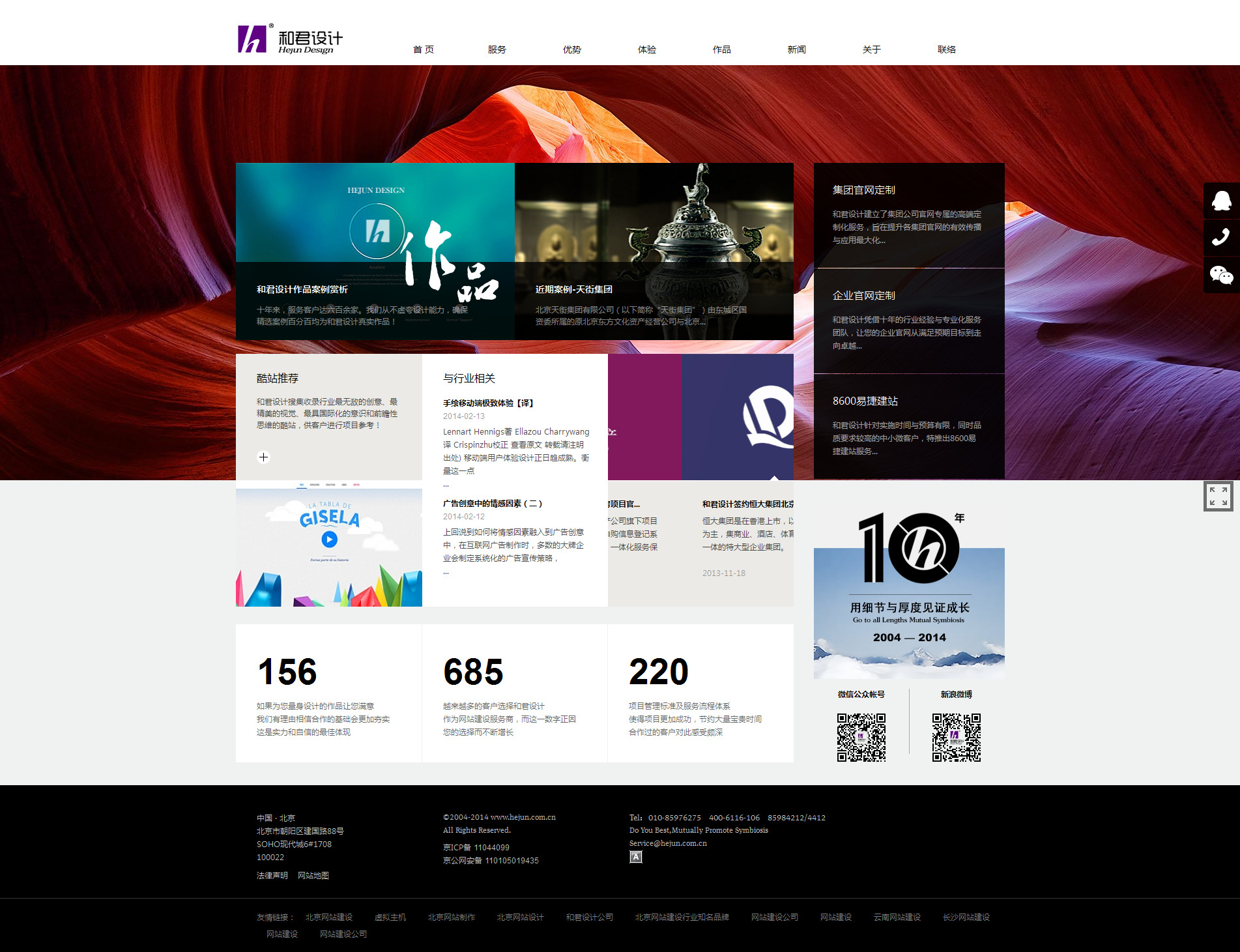The width and height of the screenshot is (1240, 952).
Task: Expand 酷站推荐 with the plus icon
Action: tap(263, 457)
